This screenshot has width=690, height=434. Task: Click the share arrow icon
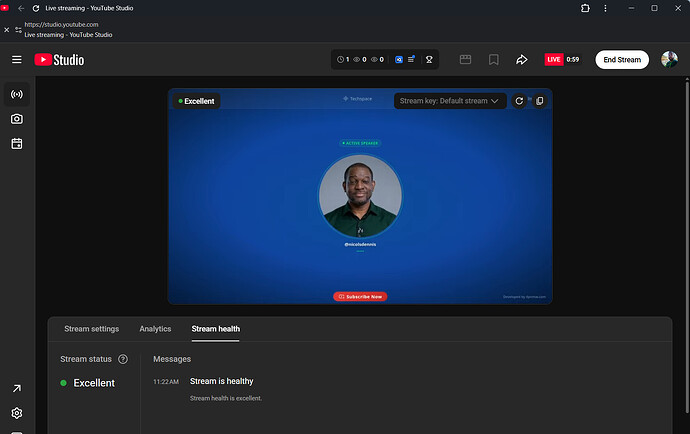point(521,59)
